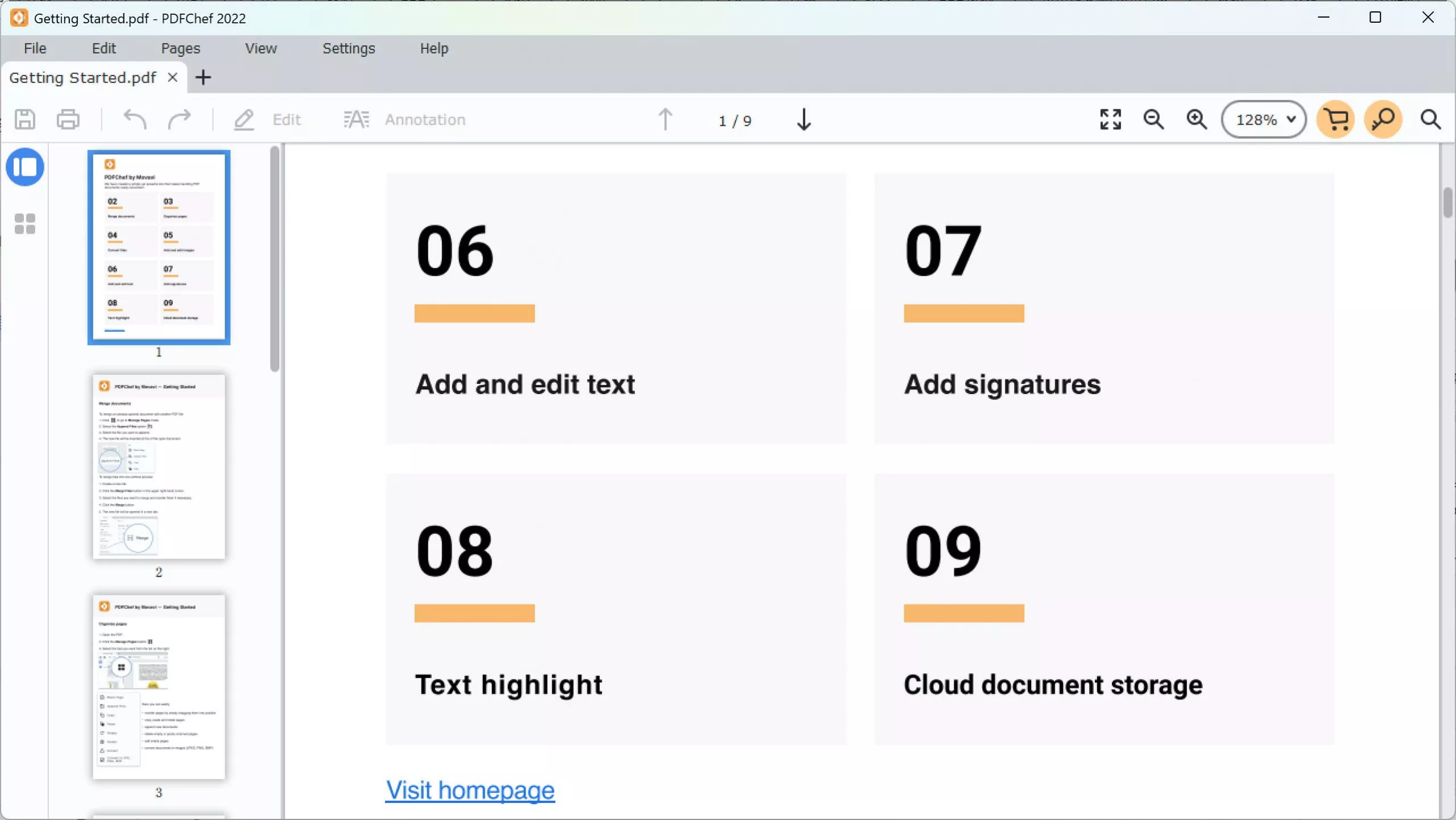Zoom in on the document
Screen dimensions: 1456x820
1197,119
